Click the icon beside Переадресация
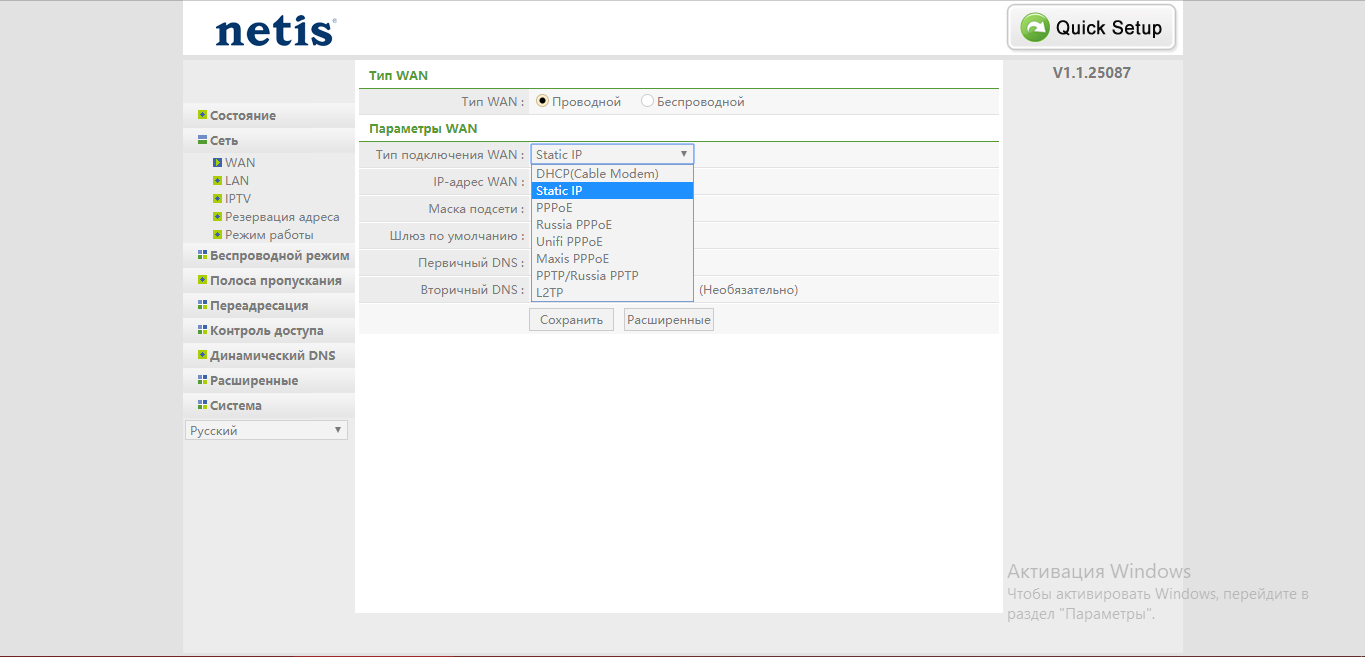 click(202, 305)
